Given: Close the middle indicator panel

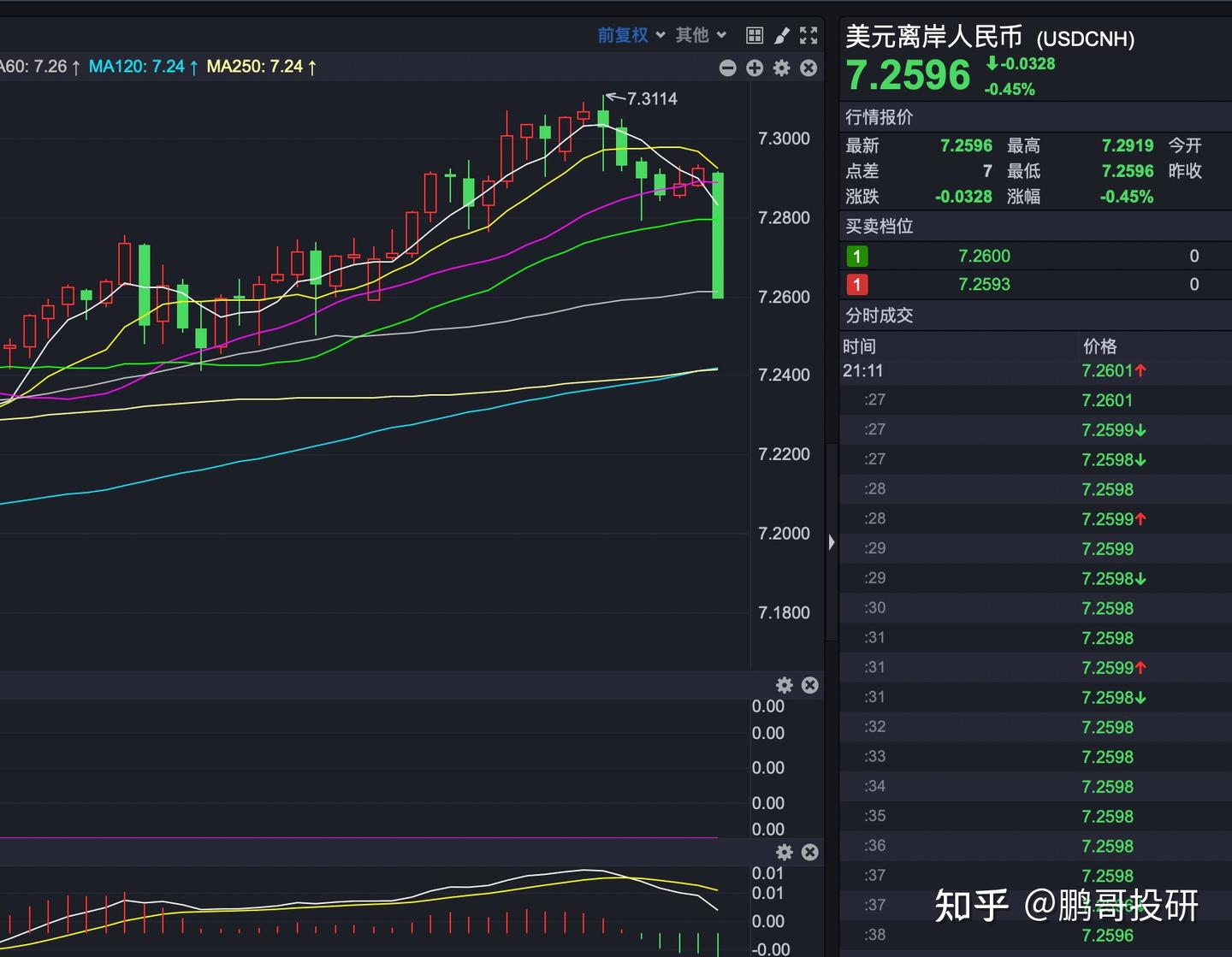Looking at the screenshot, I should click(x=809, y=685).
